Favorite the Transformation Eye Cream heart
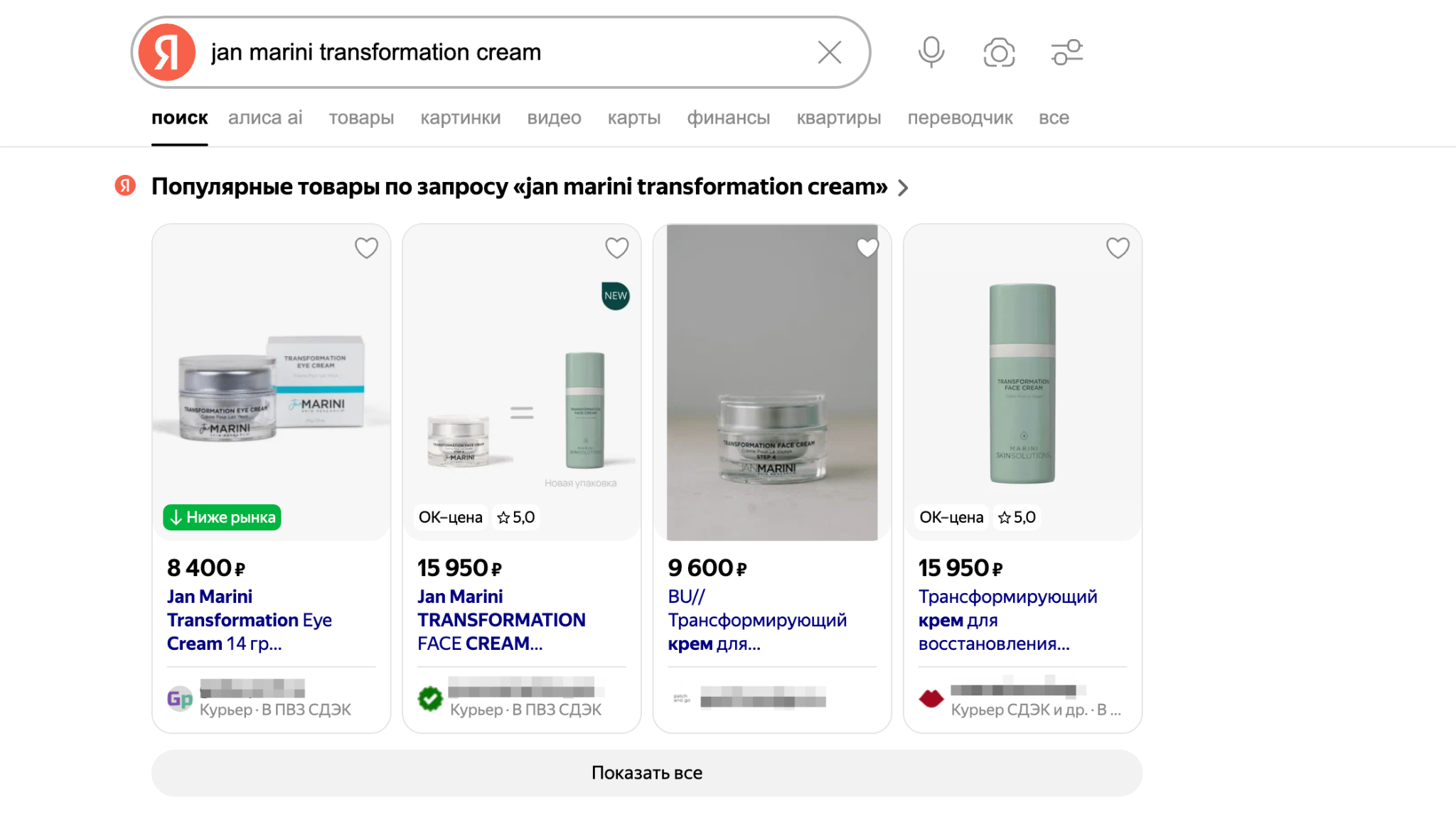 [x=366, y=248]
